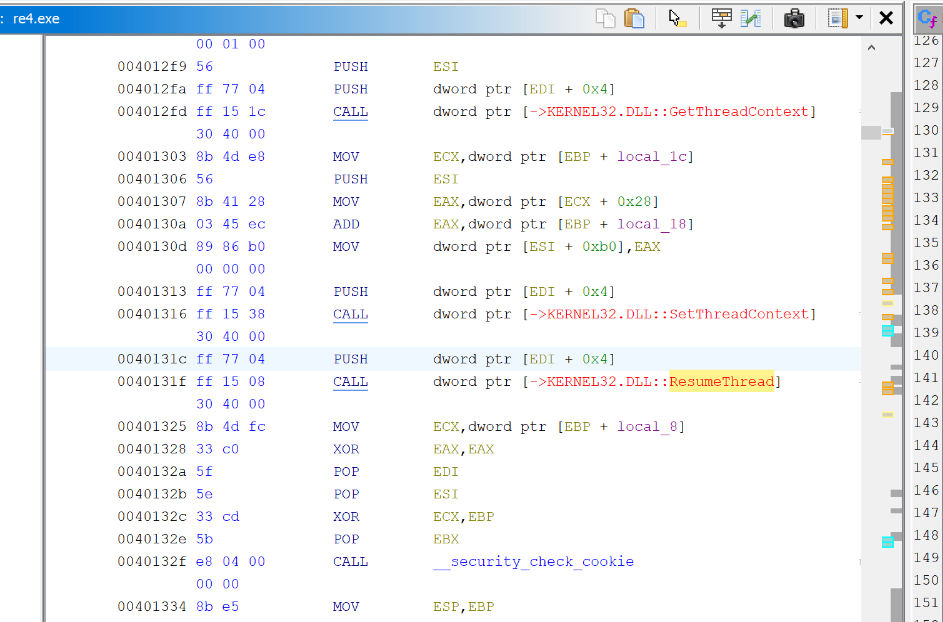Click the cyan marker near line 139

click(x=887, y=331)
